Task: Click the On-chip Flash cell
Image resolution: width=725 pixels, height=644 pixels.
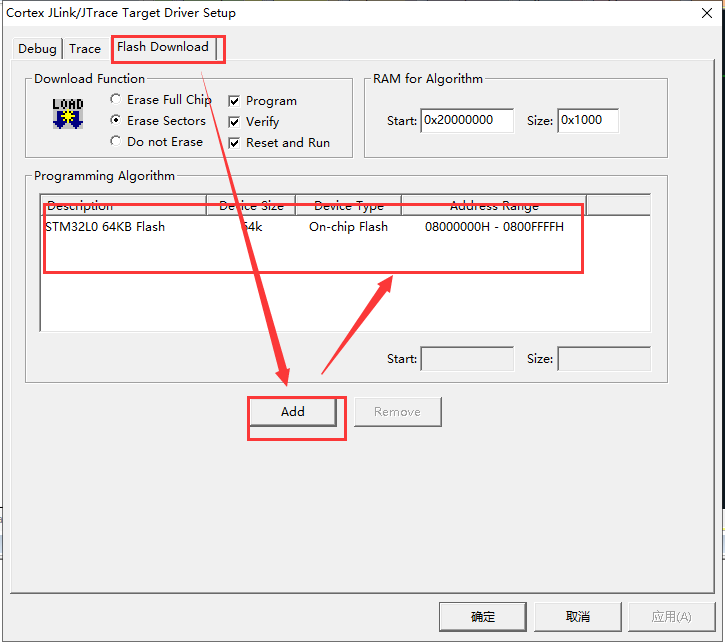Action: point(348,227)
